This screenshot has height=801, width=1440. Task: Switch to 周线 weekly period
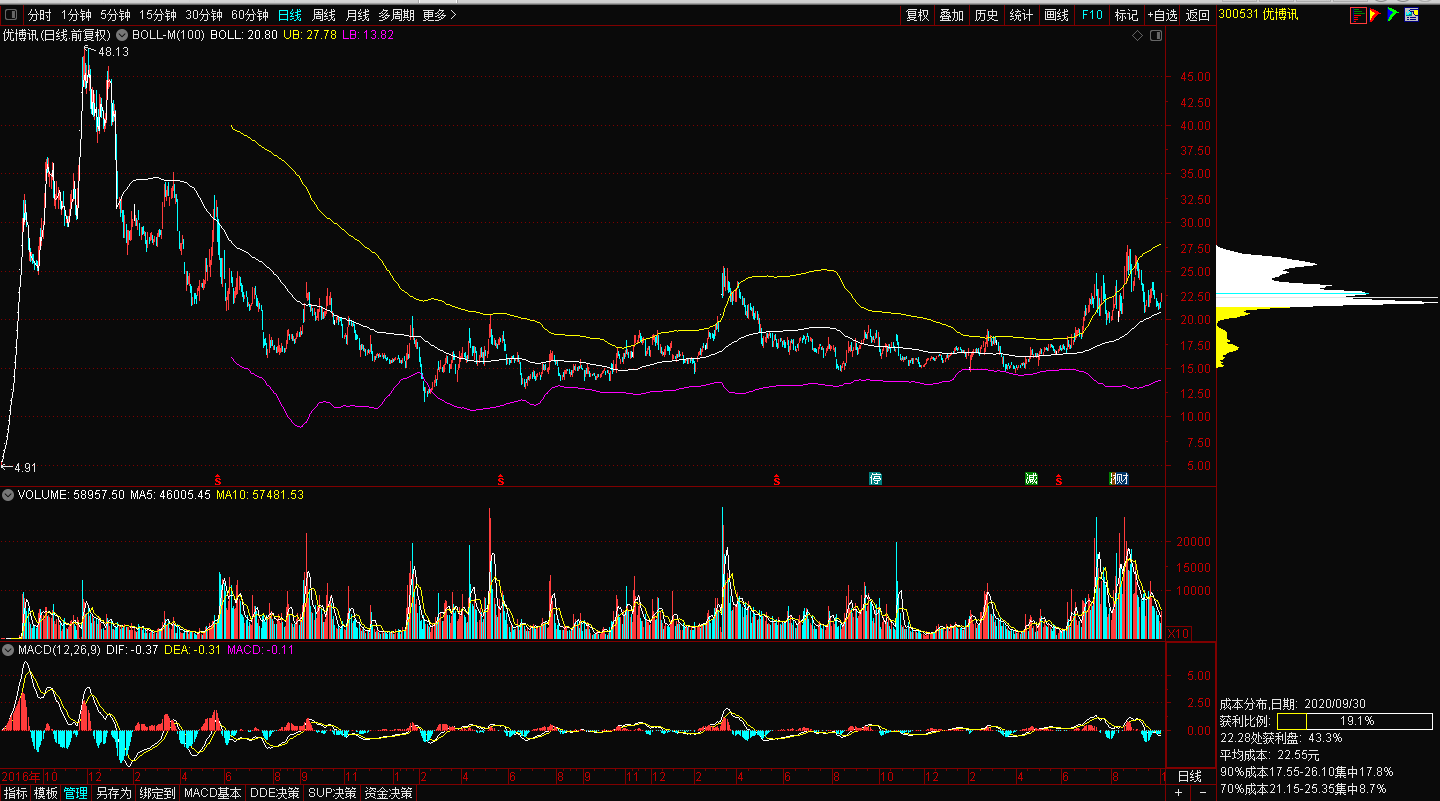coord(323,15)
